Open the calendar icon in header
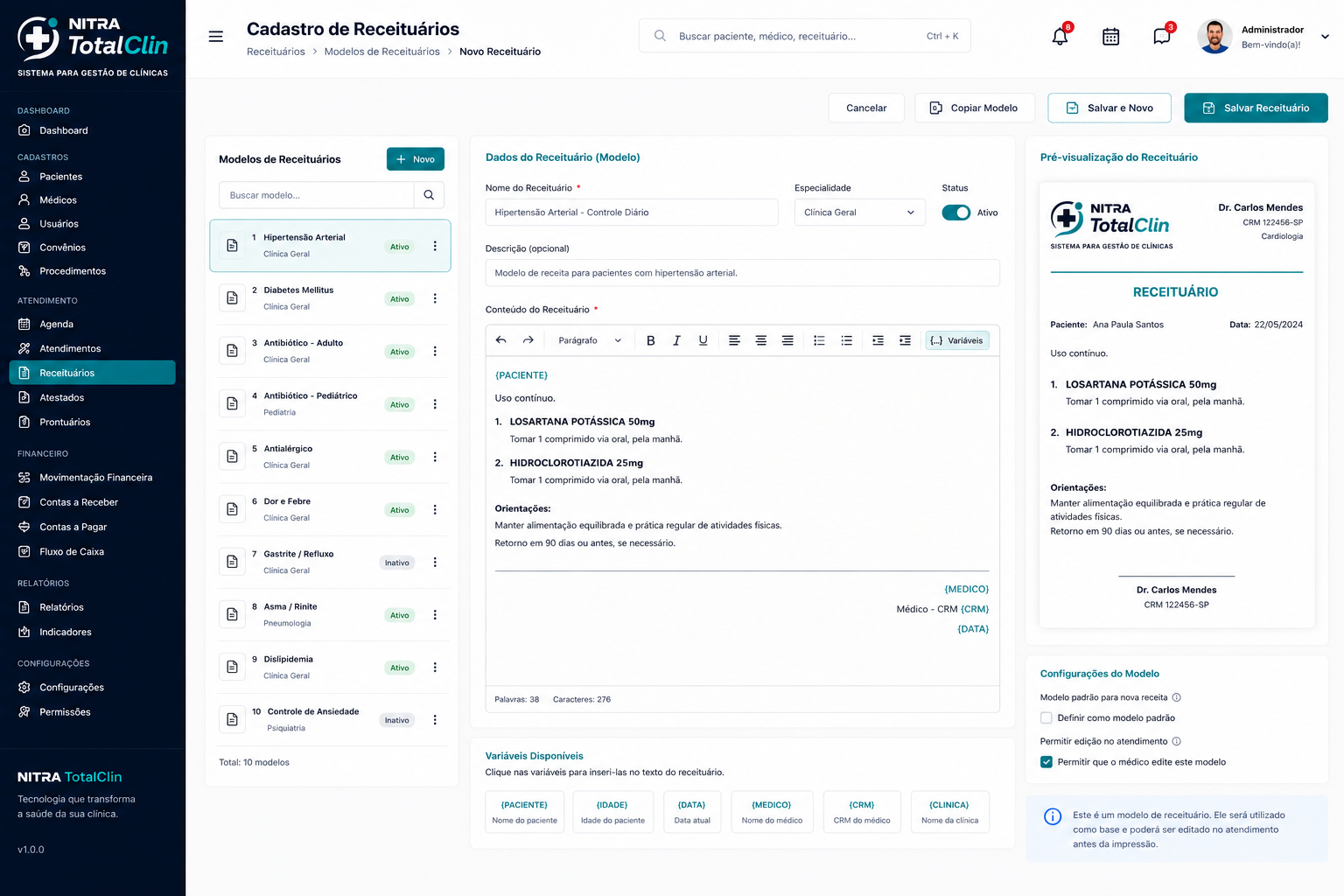 tap(1110, 37)
